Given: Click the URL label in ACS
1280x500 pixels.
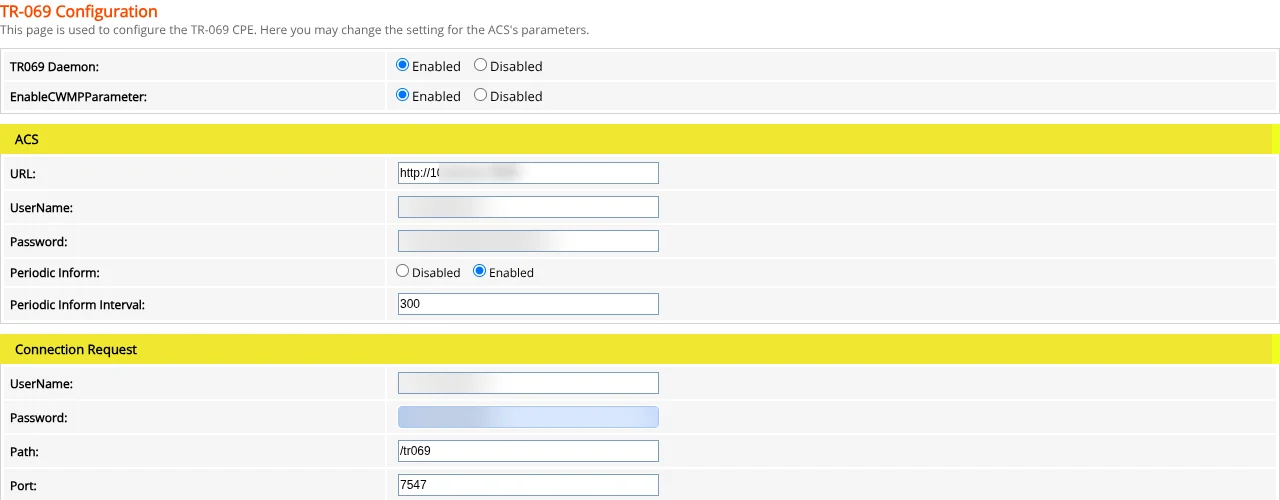Looking at the screenshot, I should pos(22,174).
